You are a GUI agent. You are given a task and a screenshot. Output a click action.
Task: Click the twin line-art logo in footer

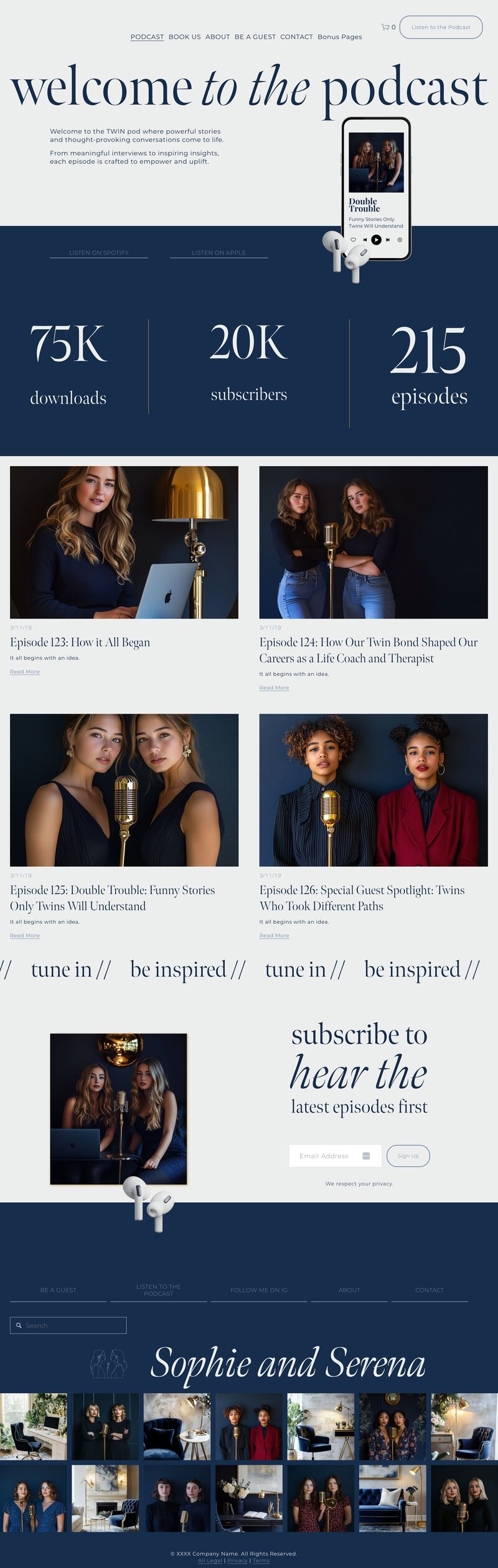108,1363
